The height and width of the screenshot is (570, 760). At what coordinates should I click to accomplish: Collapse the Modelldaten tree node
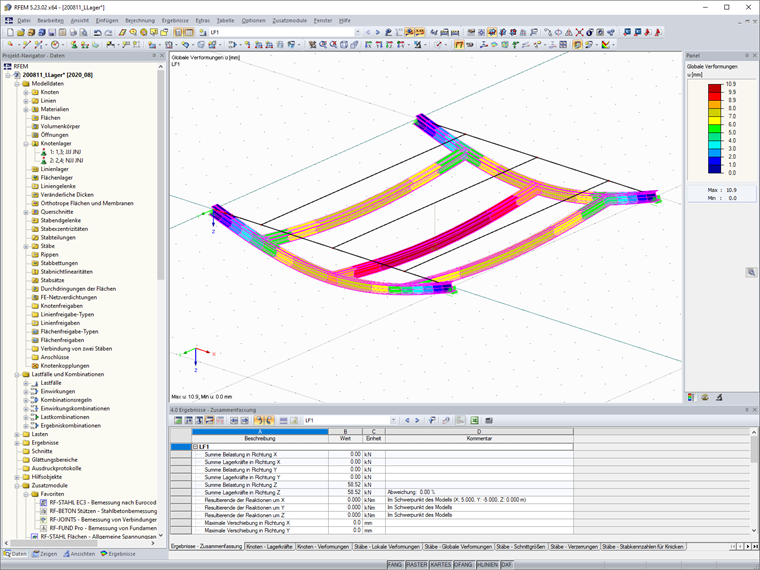[x=17, y=84]
